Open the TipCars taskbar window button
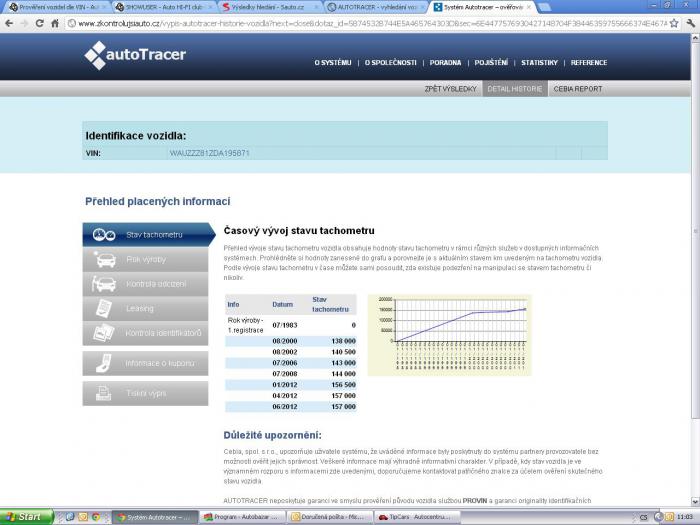The height and width of the screenshot is (525, 700). click(414, 517)
